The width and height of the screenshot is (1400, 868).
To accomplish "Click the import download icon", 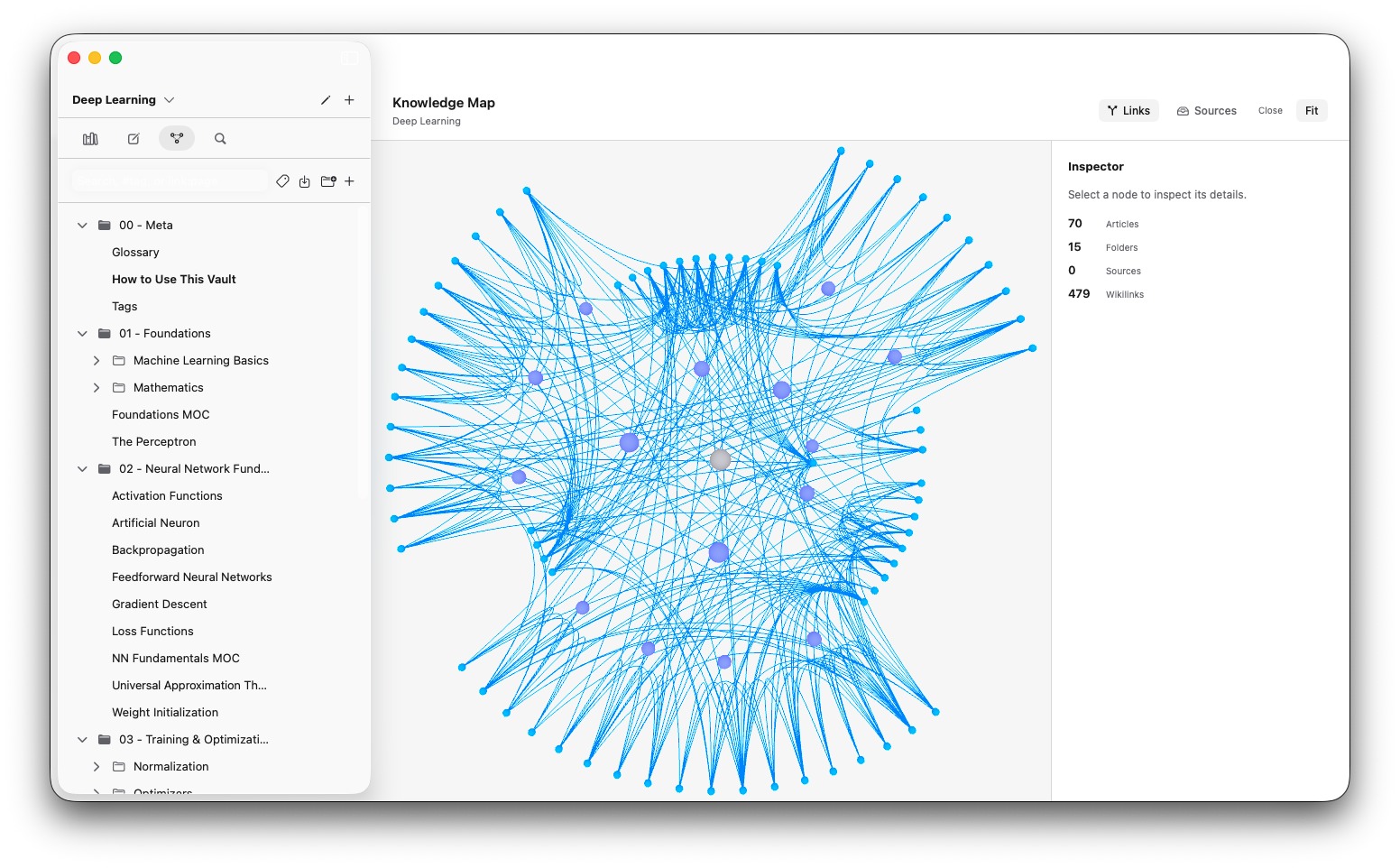I will tap(305, 181).
